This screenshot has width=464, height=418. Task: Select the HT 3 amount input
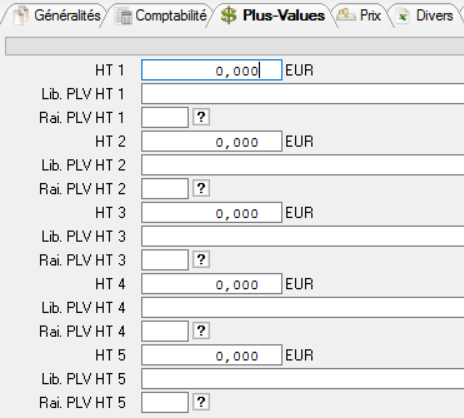[212, 213]
